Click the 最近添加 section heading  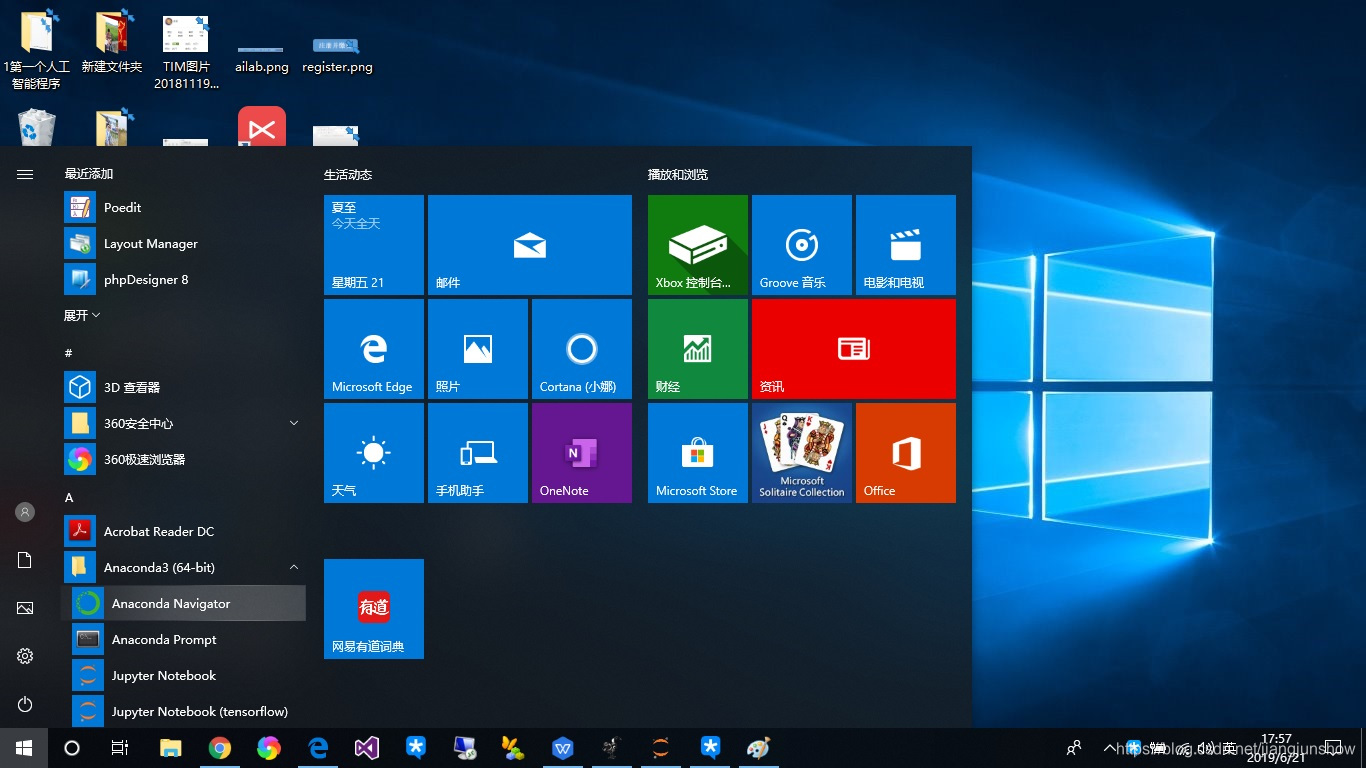point(89,174)
